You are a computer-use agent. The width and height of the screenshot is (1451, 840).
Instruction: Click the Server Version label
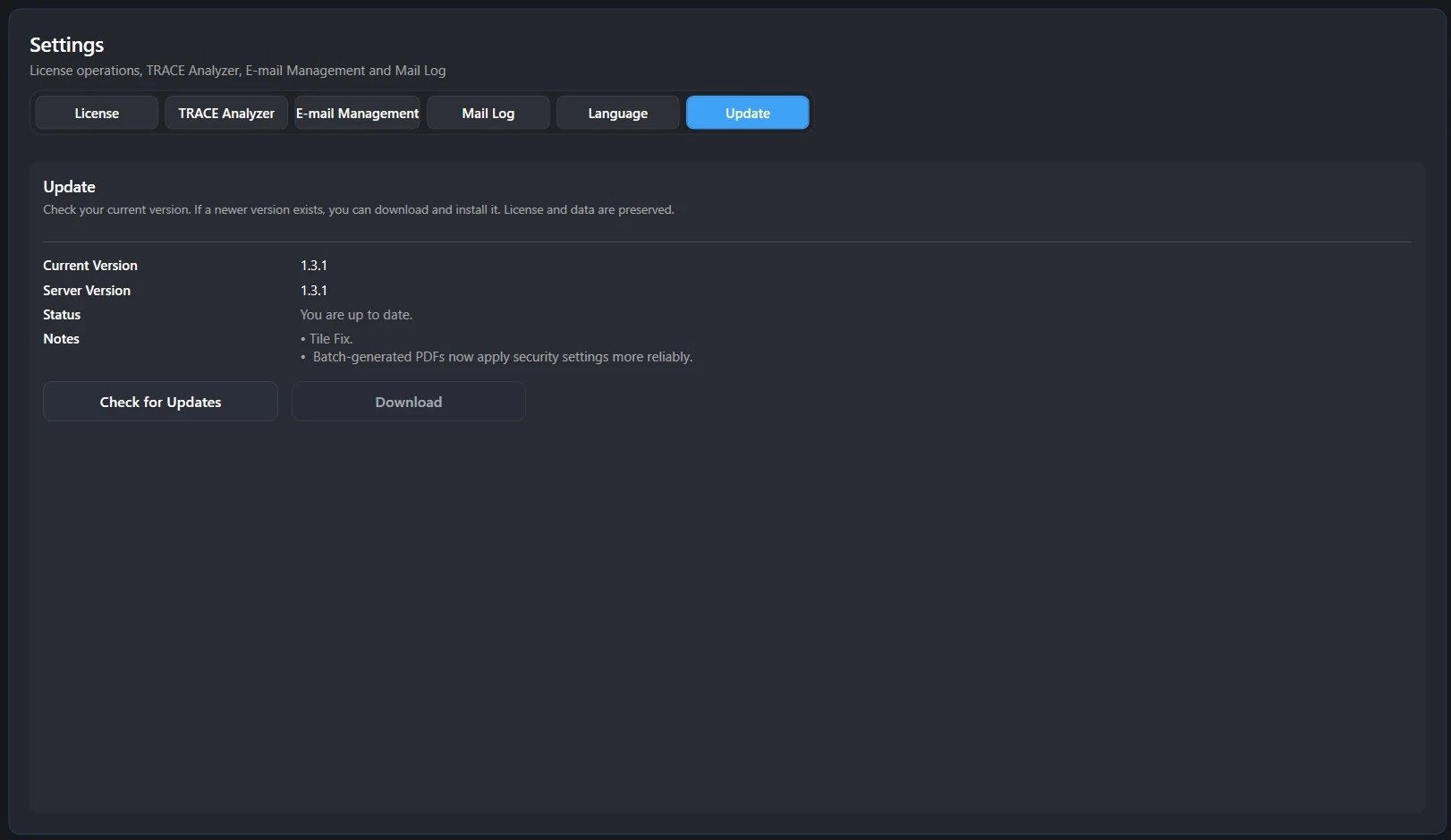86,290
